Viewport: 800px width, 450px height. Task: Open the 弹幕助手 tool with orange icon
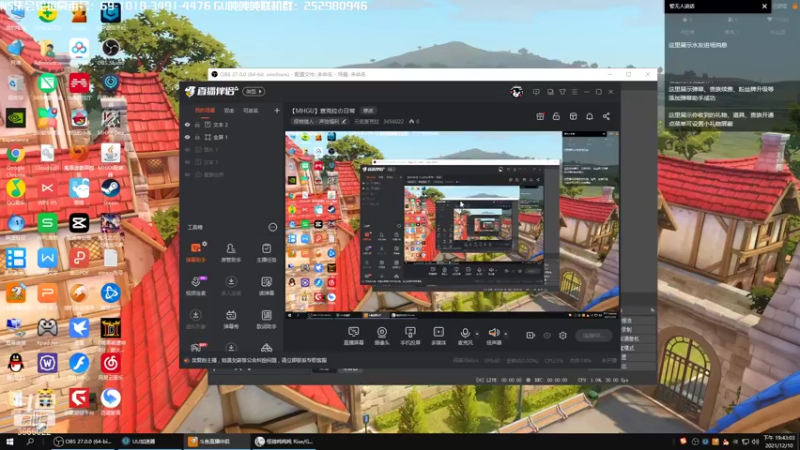pyautogui.click(x=195, y=252)
